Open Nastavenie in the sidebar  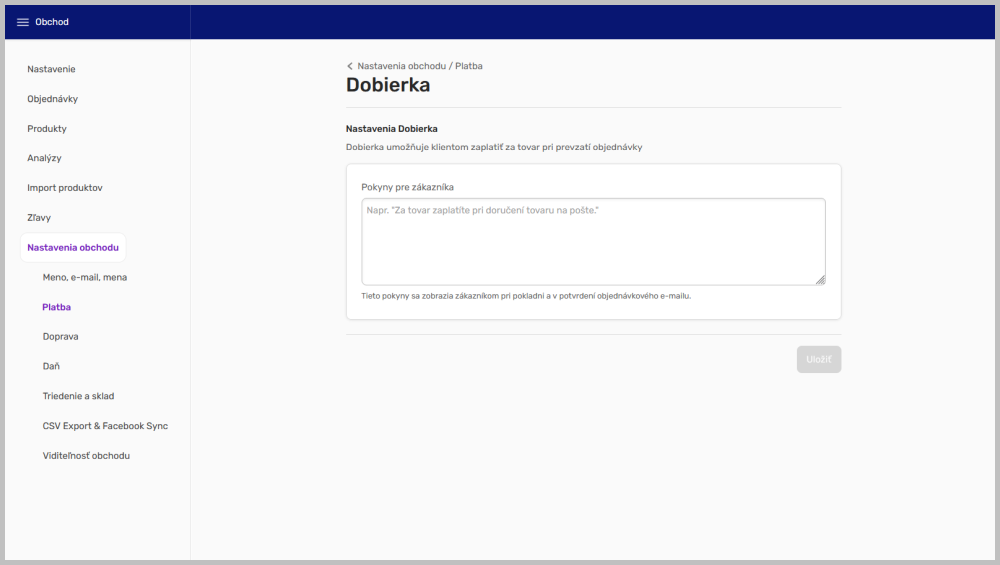[x=51, y=69]
